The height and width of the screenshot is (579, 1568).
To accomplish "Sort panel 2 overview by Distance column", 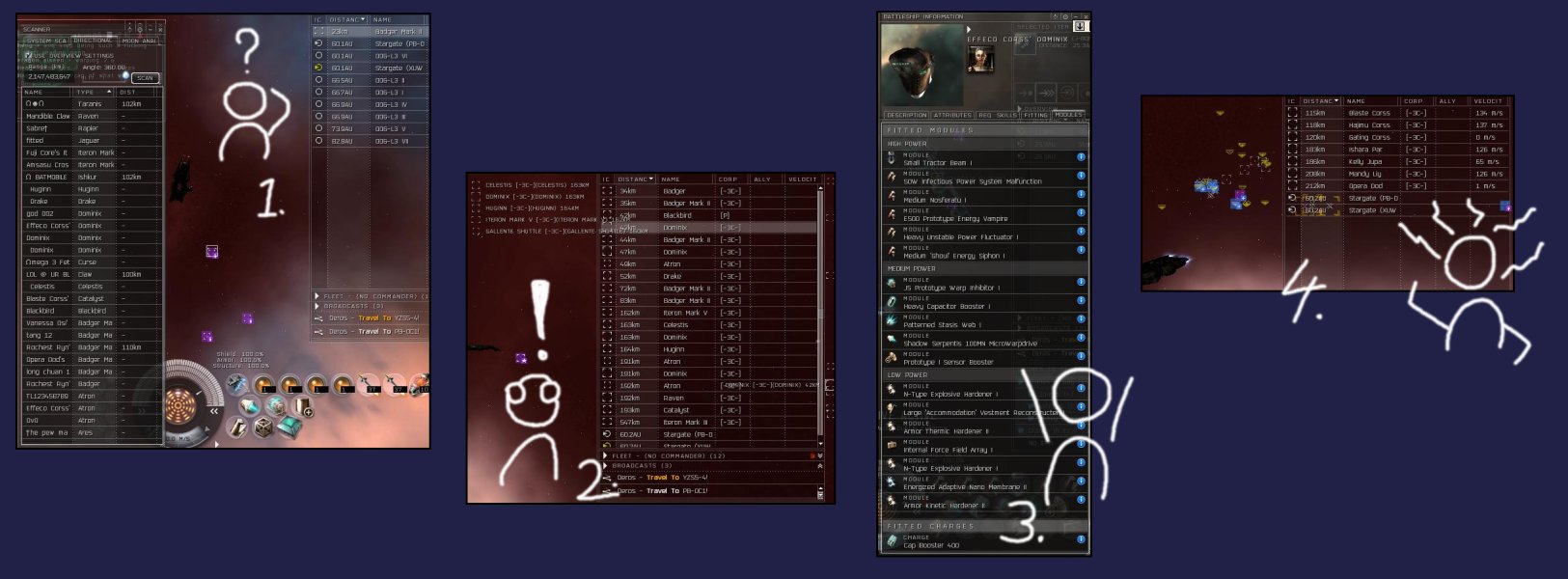I will (636, 179).
